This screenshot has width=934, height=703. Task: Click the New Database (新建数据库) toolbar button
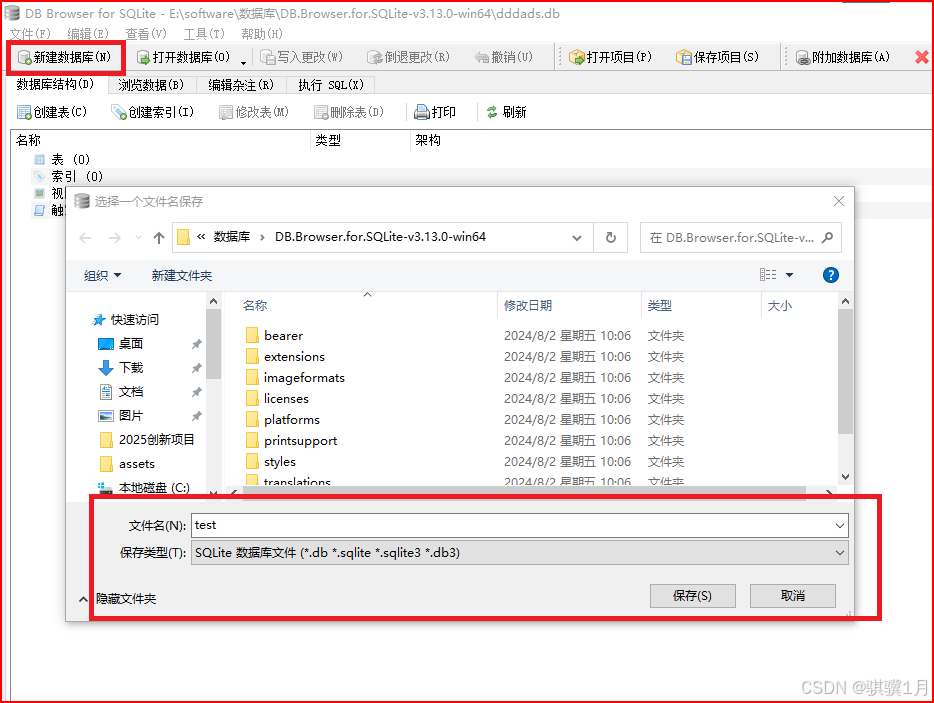[x=64, y=57]
